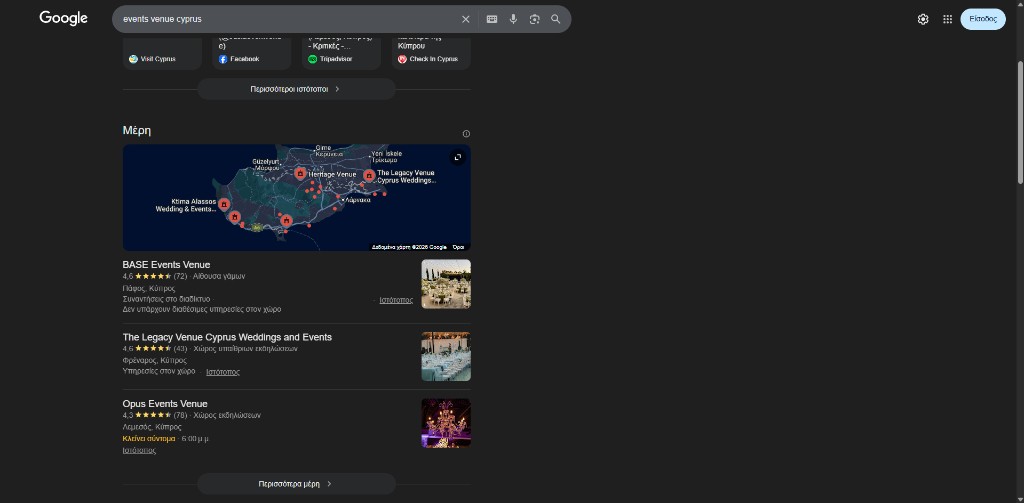This screenshot has height=503, width=1024.
Task: Open Google apps grid icon
Action: point(948,19)
